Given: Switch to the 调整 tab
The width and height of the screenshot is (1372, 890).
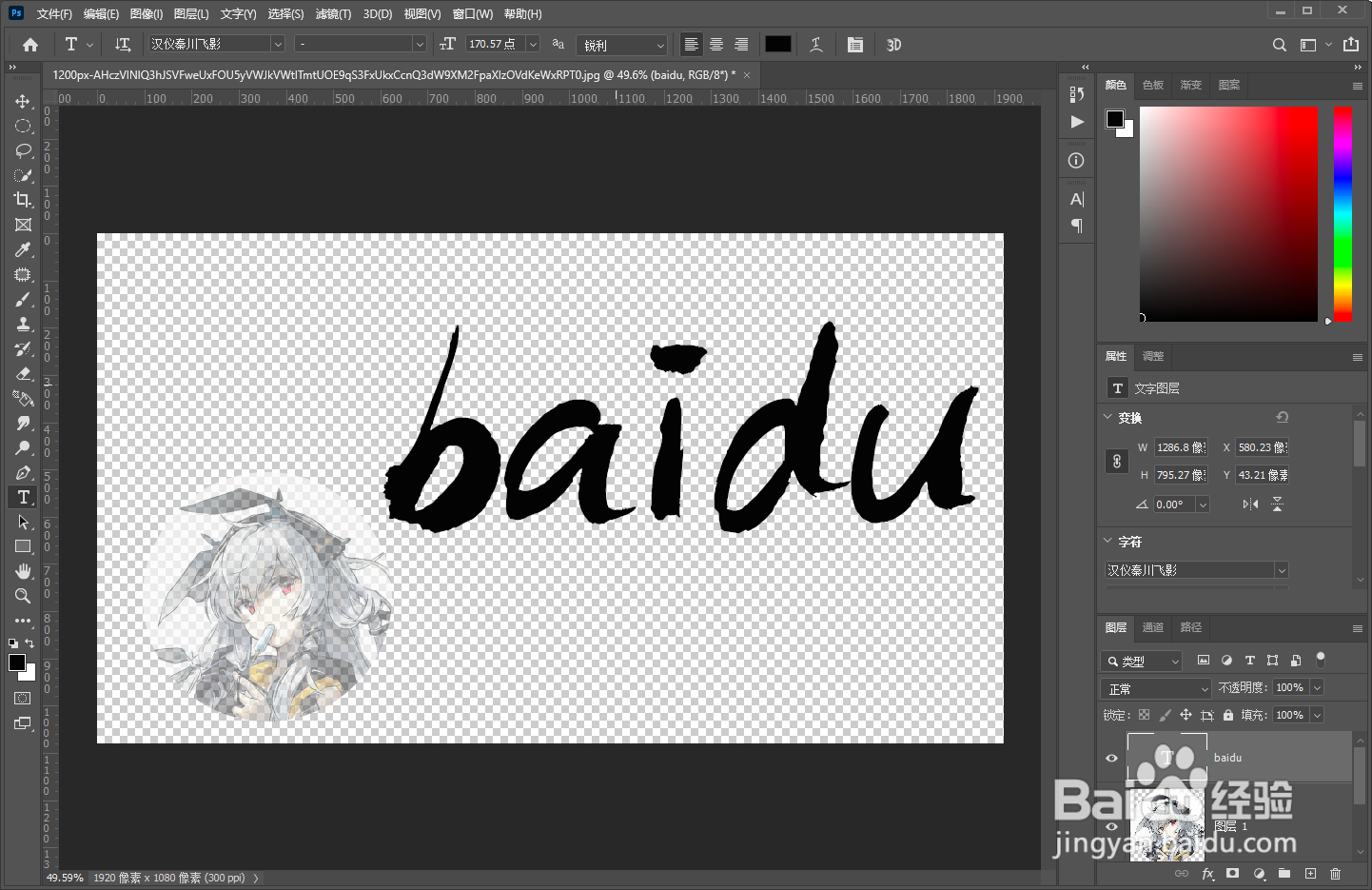Looking at the screenshot, I should click(1153, 356).
